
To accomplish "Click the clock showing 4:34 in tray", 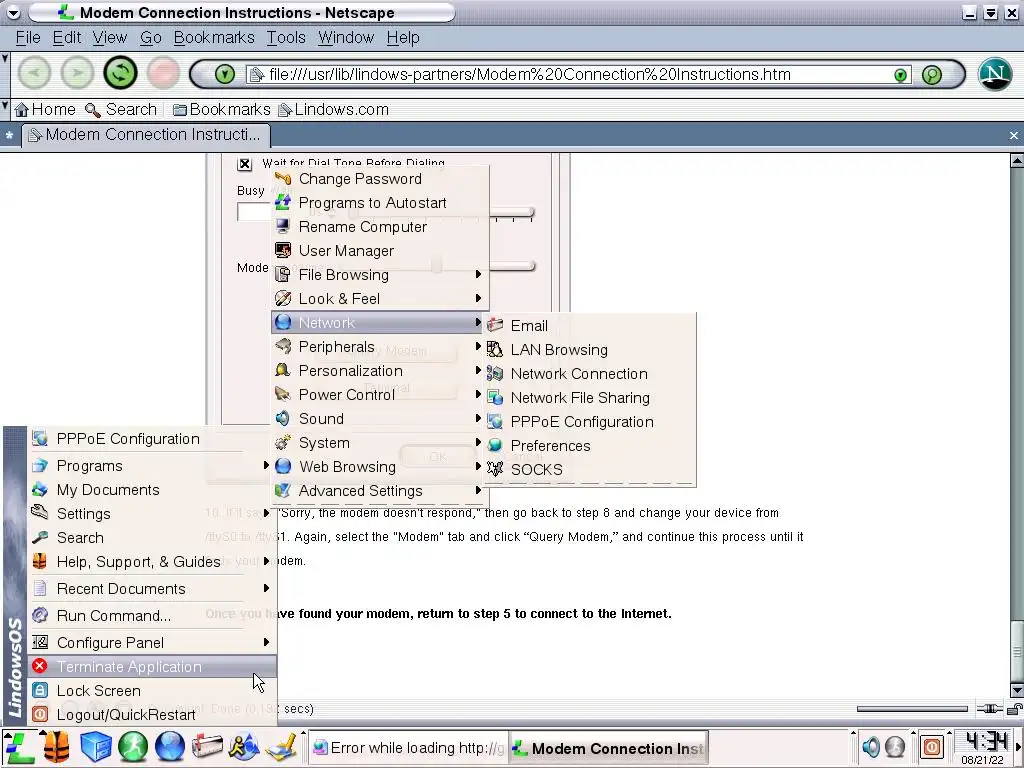I will coord(986,742).
